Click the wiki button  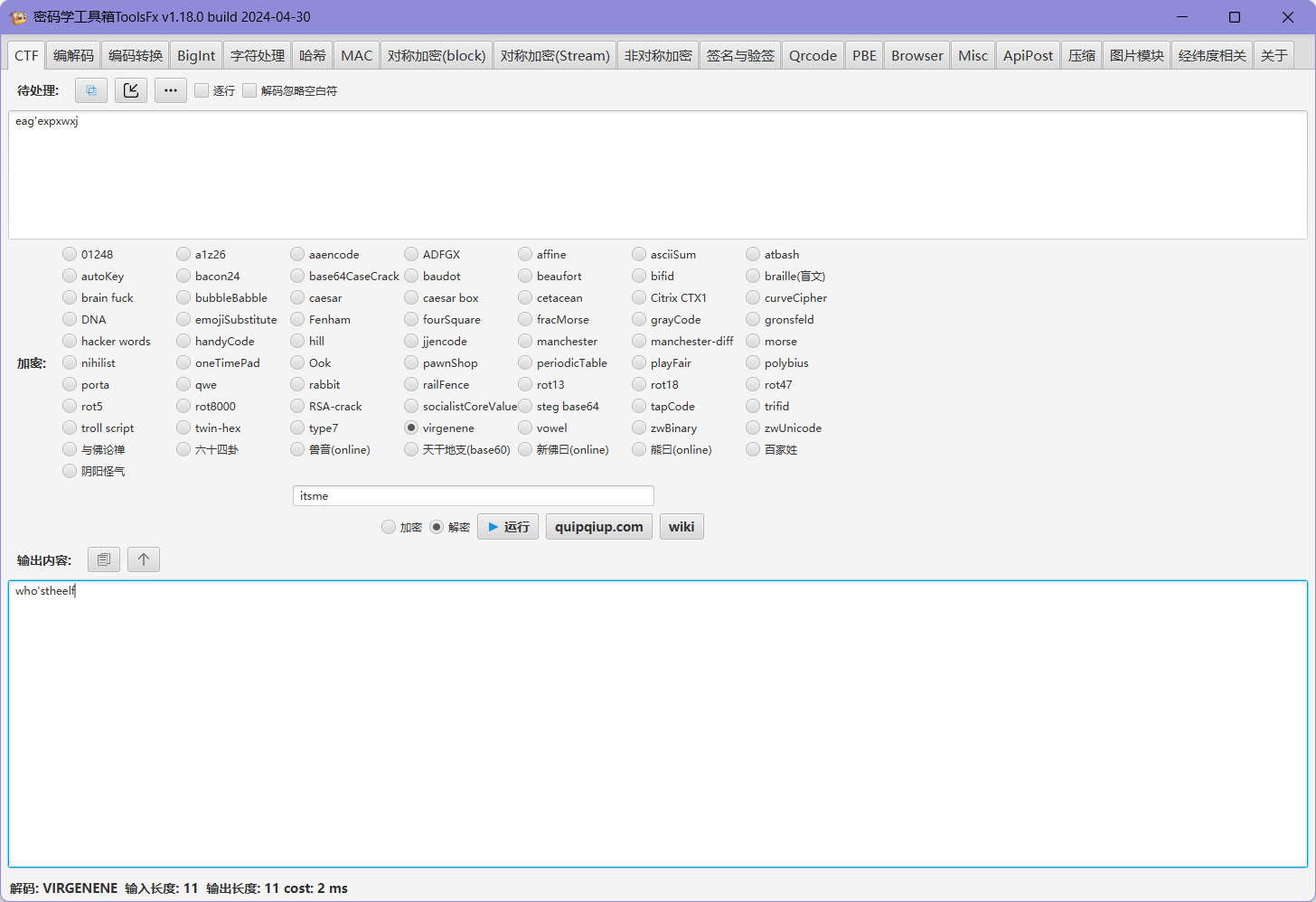tap(681, 527)
